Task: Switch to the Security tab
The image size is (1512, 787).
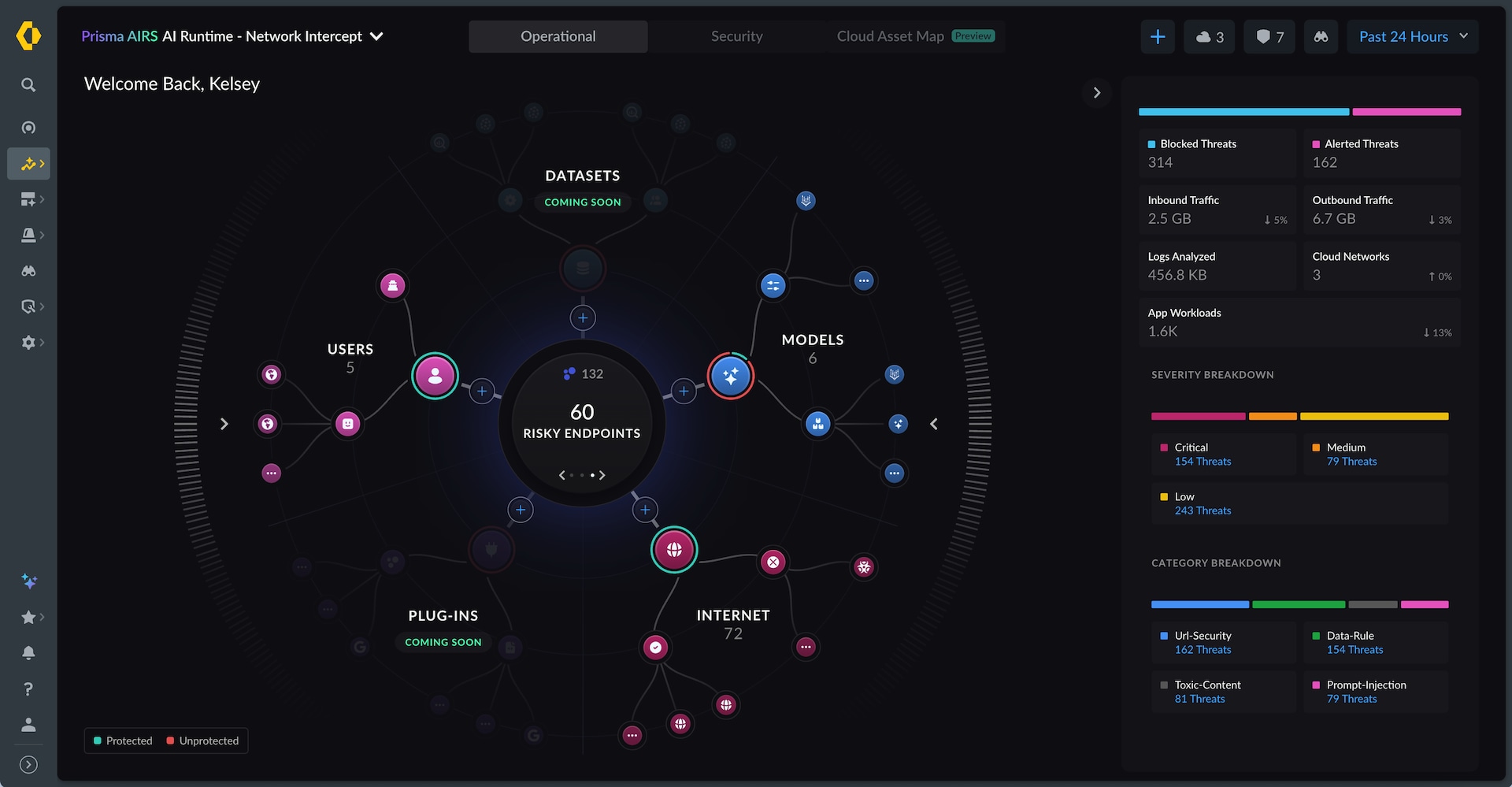Action: pyautogui.click(x=736, y=35)
